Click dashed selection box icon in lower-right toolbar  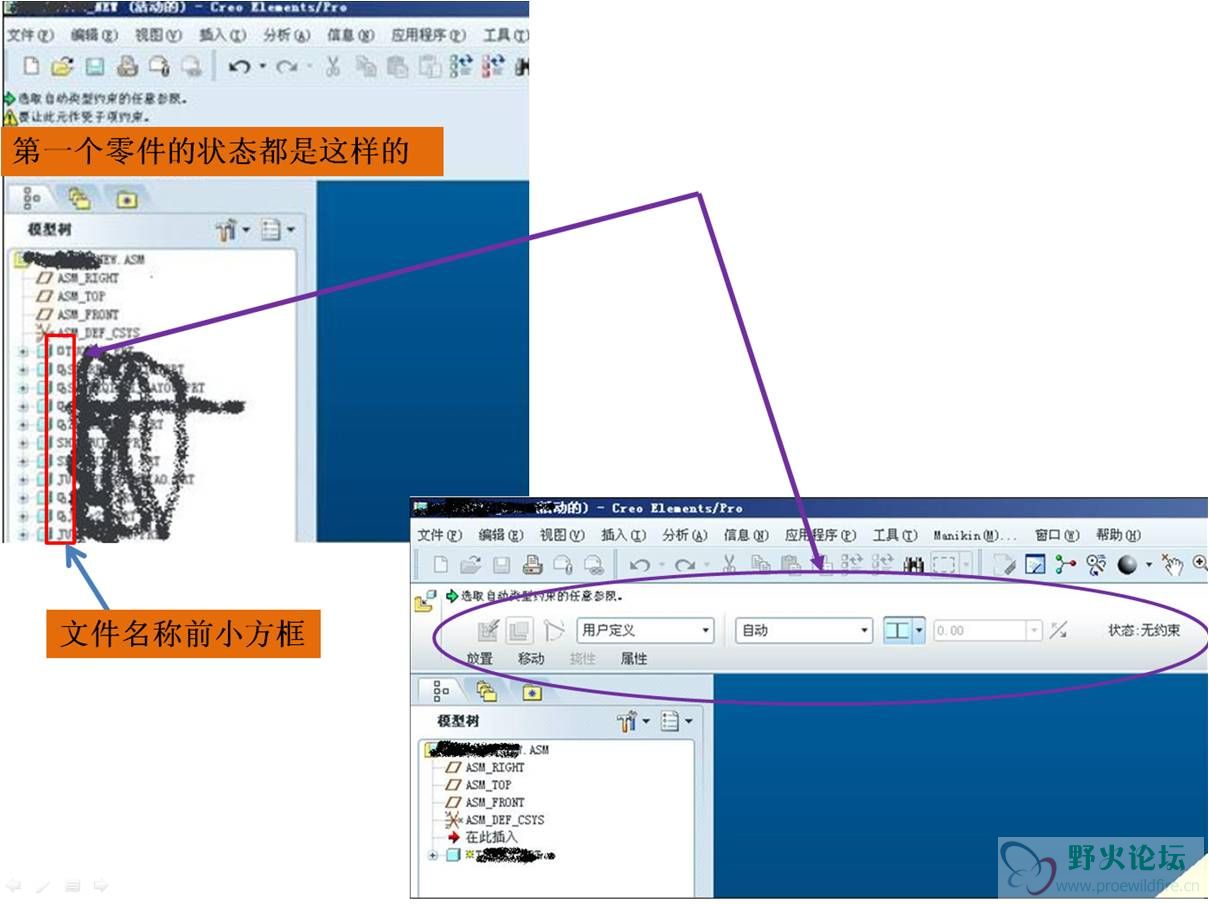pos(943,565)
